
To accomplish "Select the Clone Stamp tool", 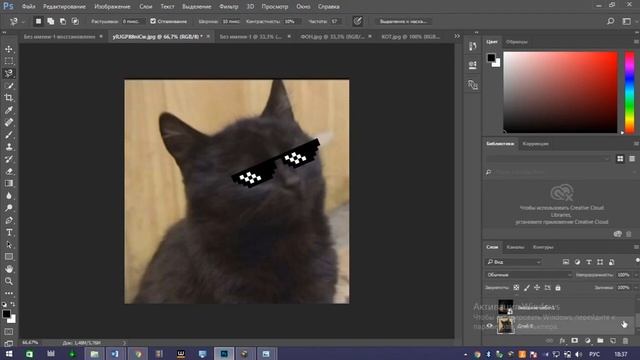I will [x=9, y=147].
